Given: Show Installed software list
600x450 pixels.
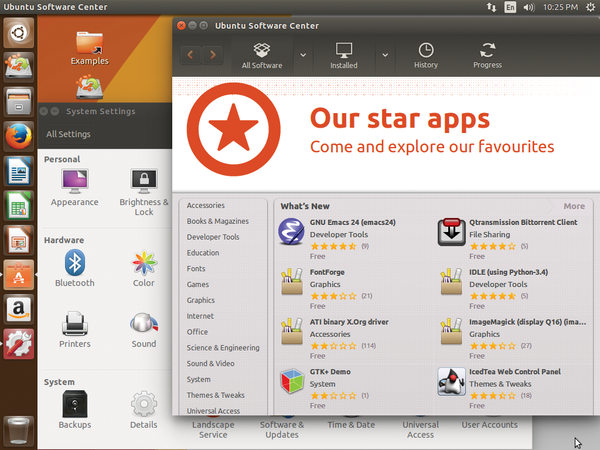Looking at the screenshot, I should (344, 55).
